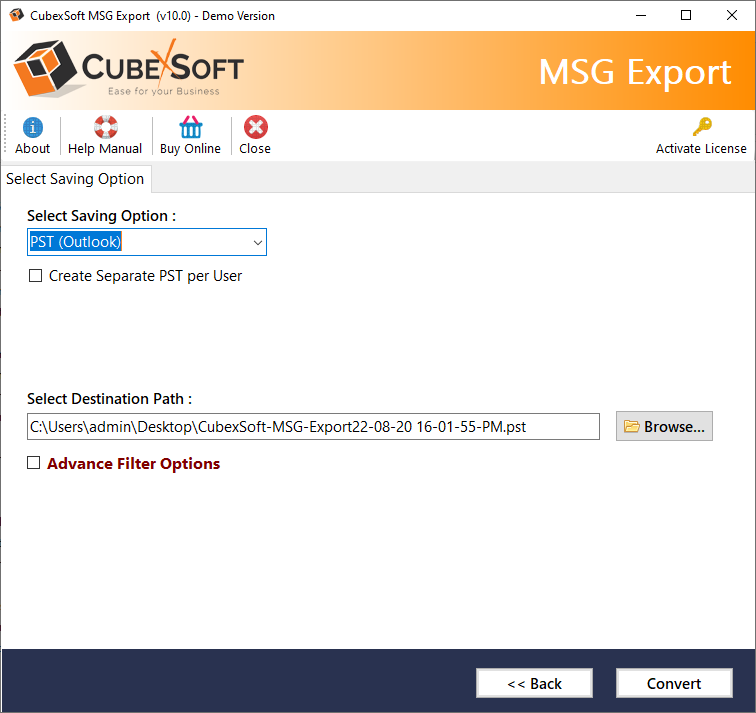
Task: Go back with the << Back button
Action: (x=534, y=684)
